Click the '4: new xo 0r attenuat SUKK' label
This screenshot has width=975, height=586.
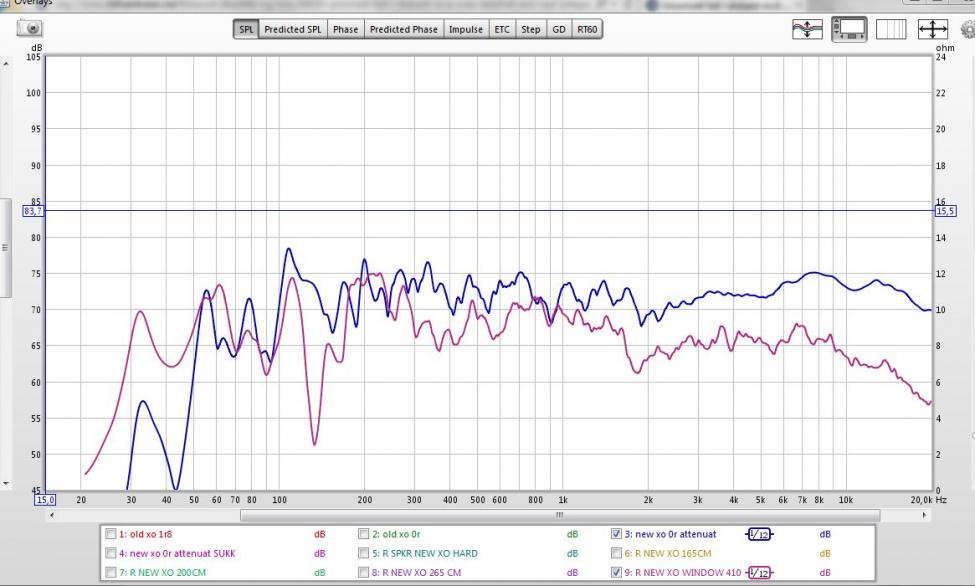click(177, 554)
